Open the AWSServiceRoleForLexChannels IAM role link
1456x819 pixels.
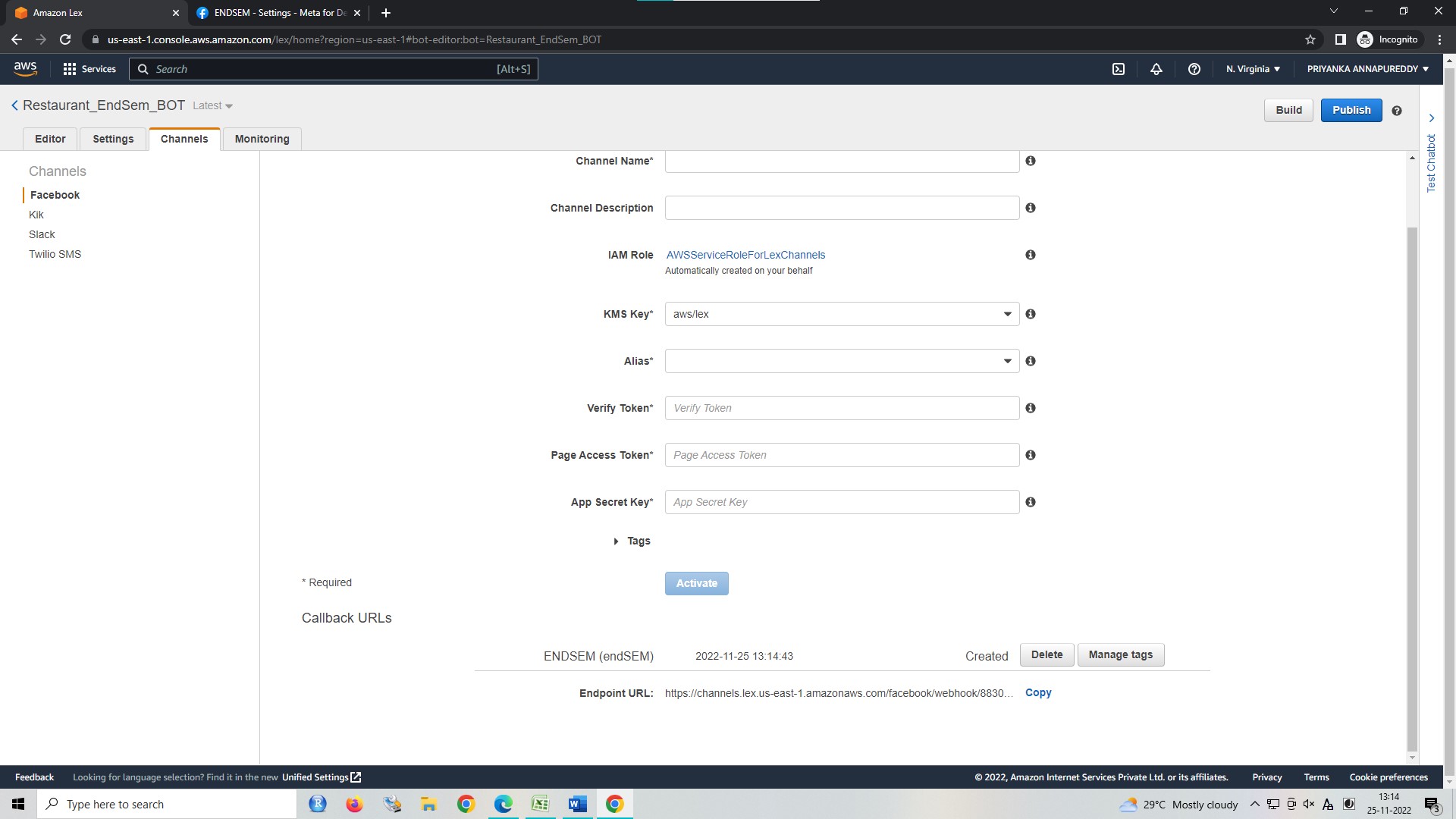coord(745,255)
